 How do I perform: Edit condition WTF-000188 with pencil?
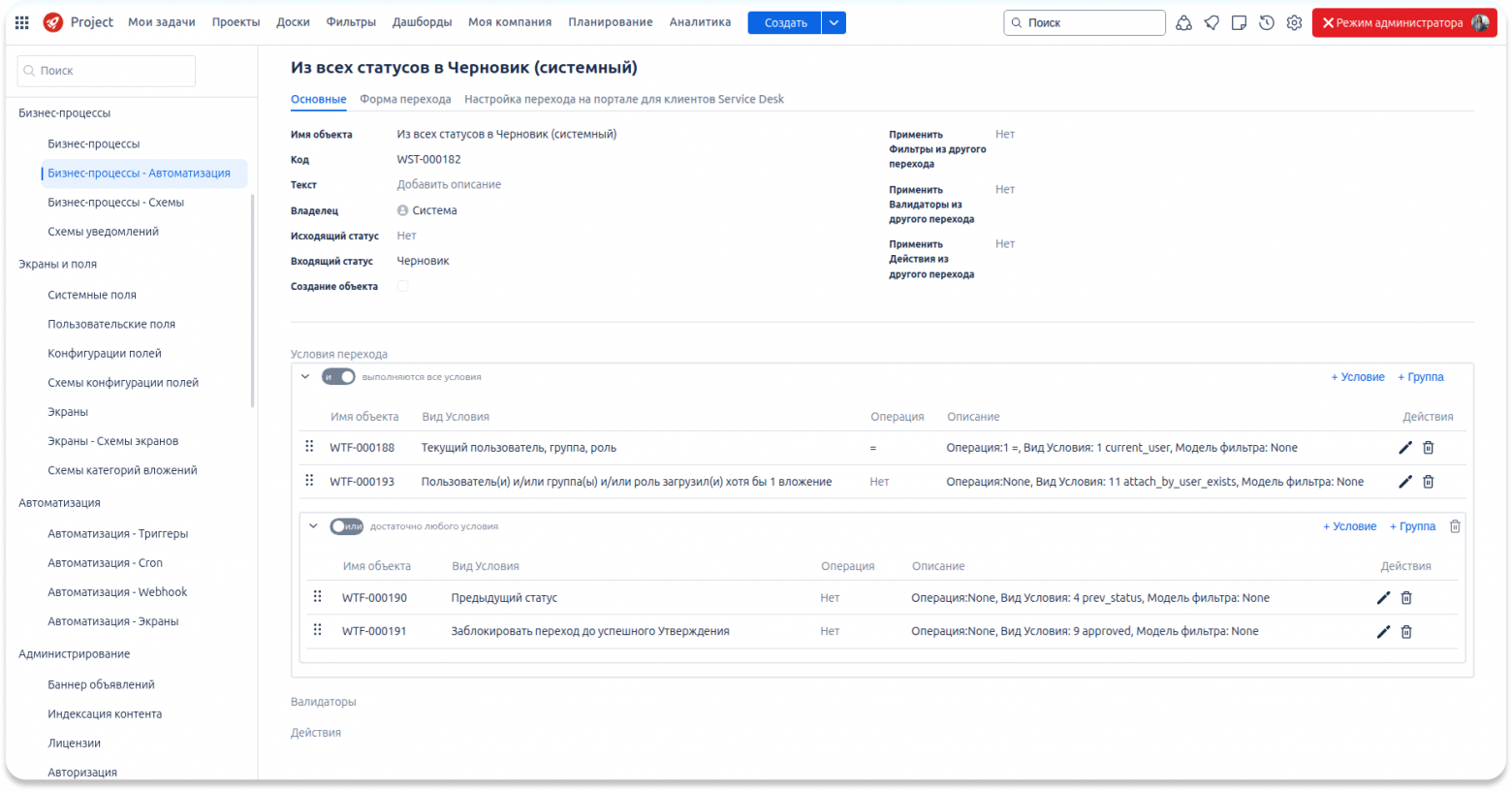click(1405, 448)
